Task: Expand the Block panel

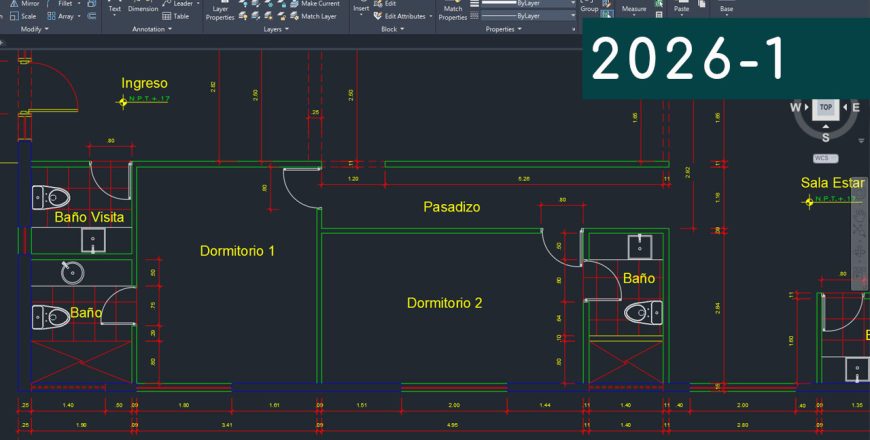Action: pyautogui.click(x=391, y=29)
